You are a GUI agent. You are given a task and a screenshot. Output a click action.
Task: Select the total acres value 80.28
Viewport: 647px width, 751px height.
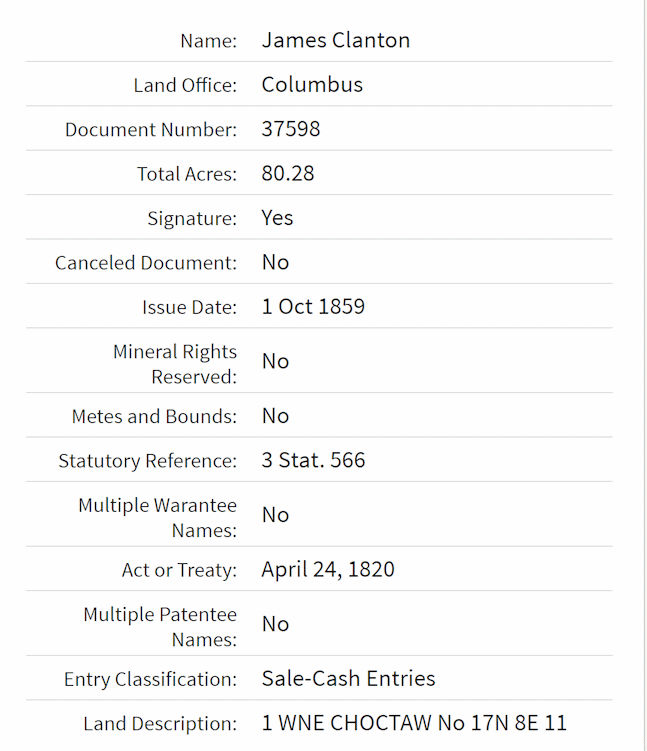(288, 173)
